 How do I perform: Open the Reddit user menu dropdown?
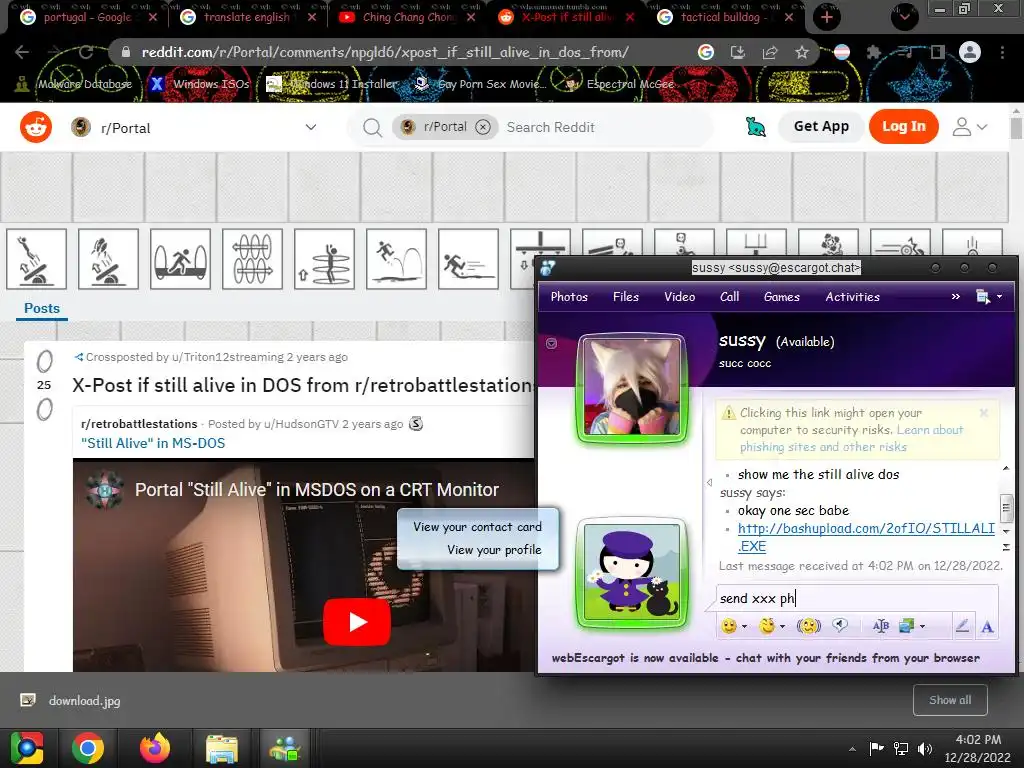(x=970, y=127)
